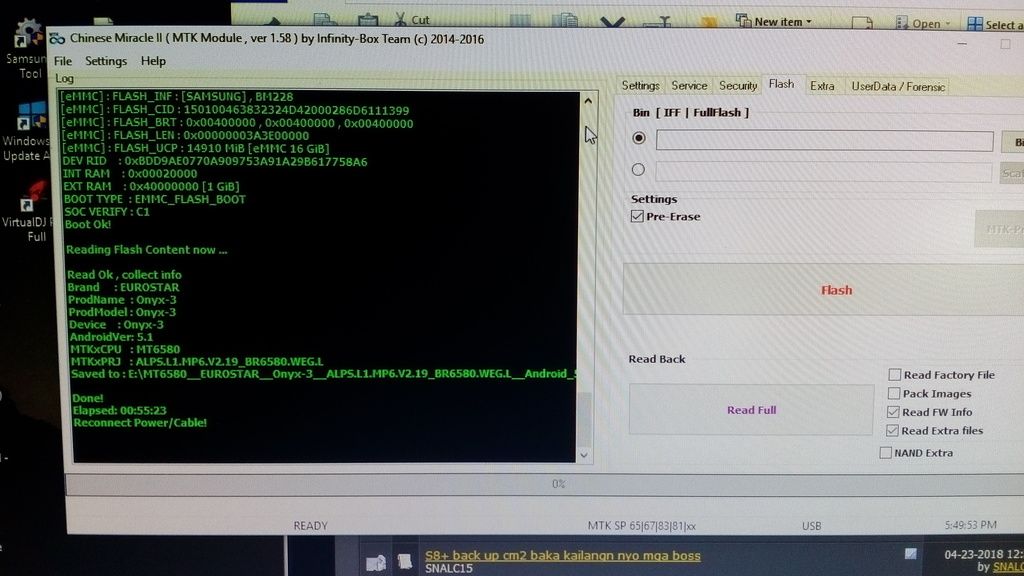The height and width of the screenshot is (576, 1024).
Task: Click the first Bin file path field
Action: click(824, 141)
